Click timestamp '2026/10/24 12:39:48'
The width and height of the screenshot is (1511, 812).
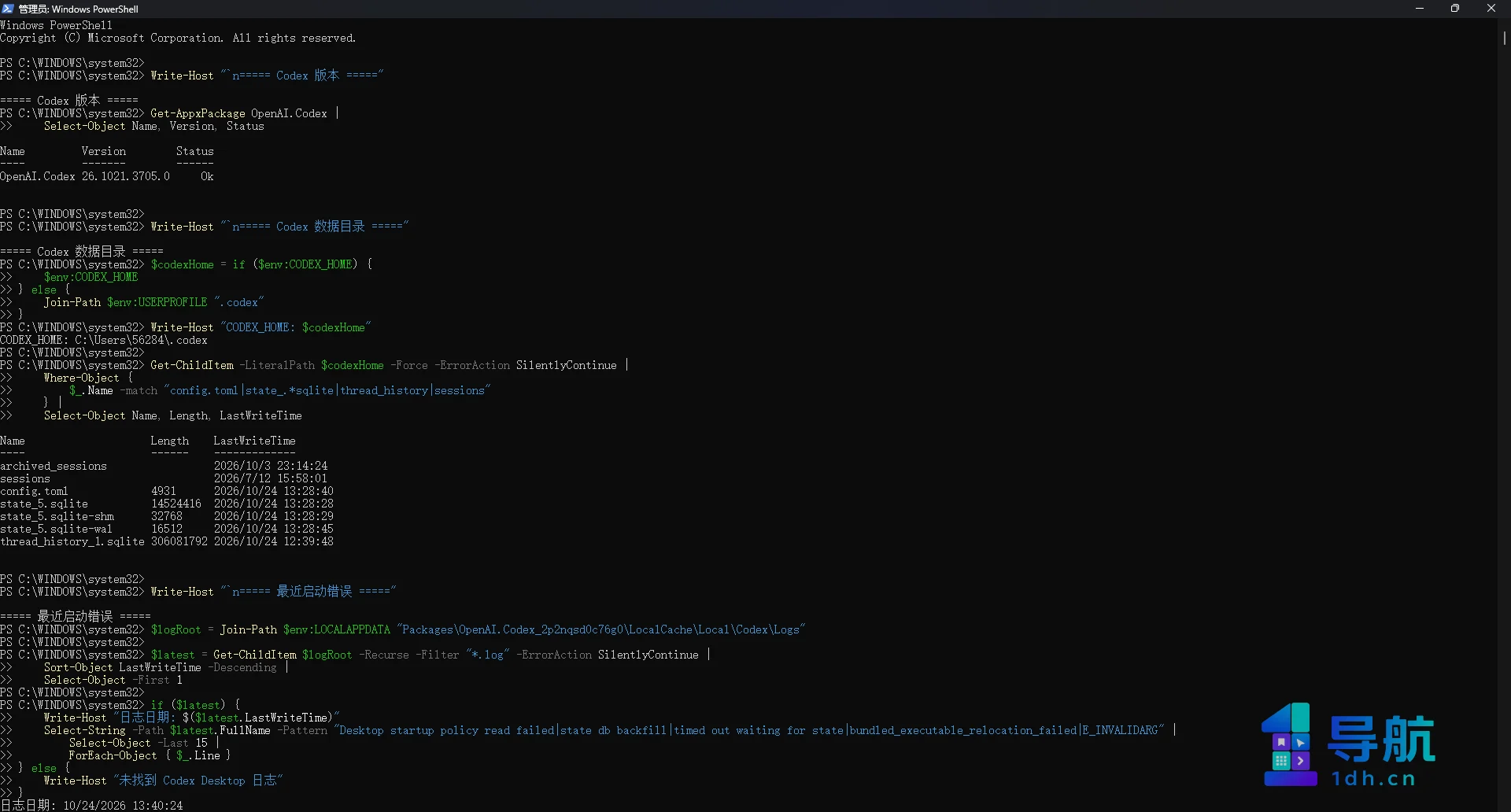point(274,541)
